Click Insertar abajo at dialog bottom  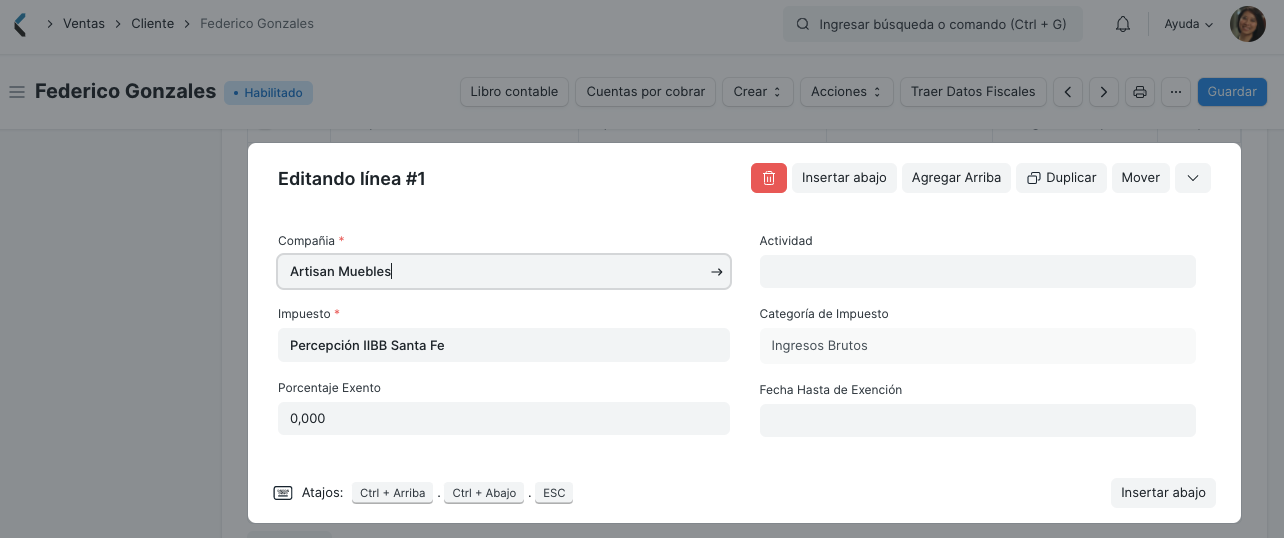(1163, 493)
